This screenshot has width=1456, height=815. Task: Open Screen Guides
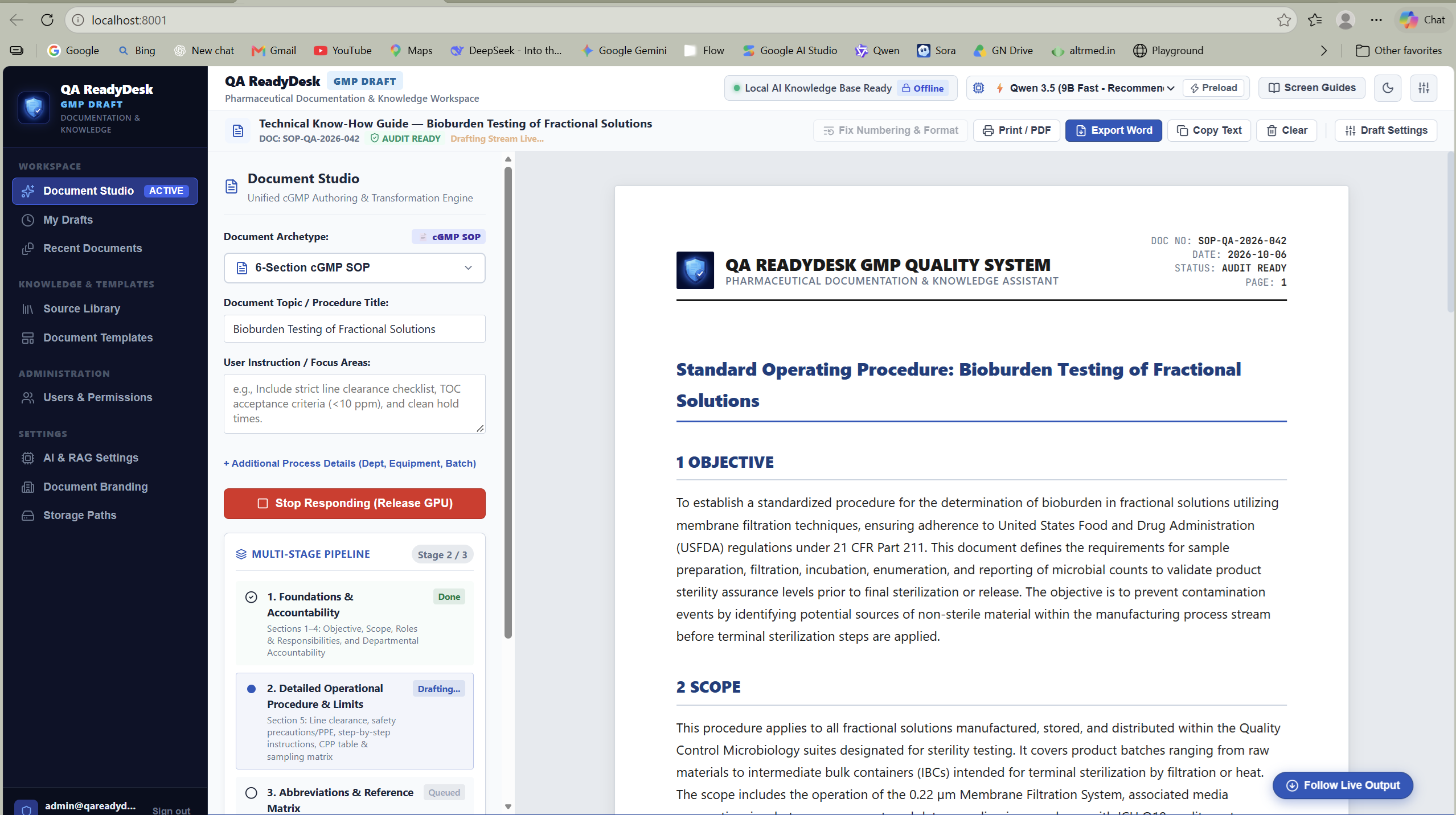(1312, 88)
